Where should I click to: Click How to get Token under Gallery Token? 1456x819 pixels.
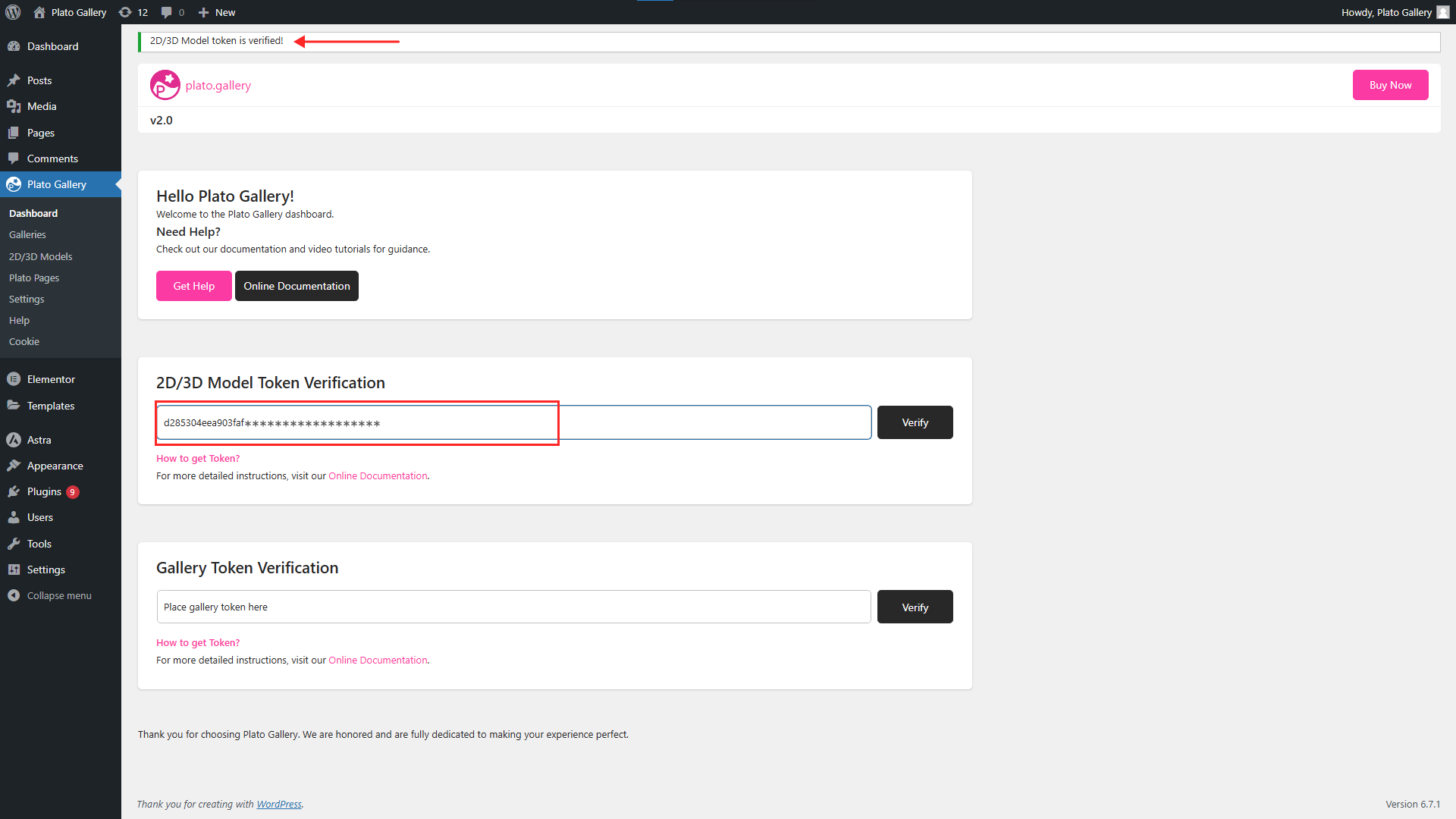pyautogui.click(x=197, y=642)
